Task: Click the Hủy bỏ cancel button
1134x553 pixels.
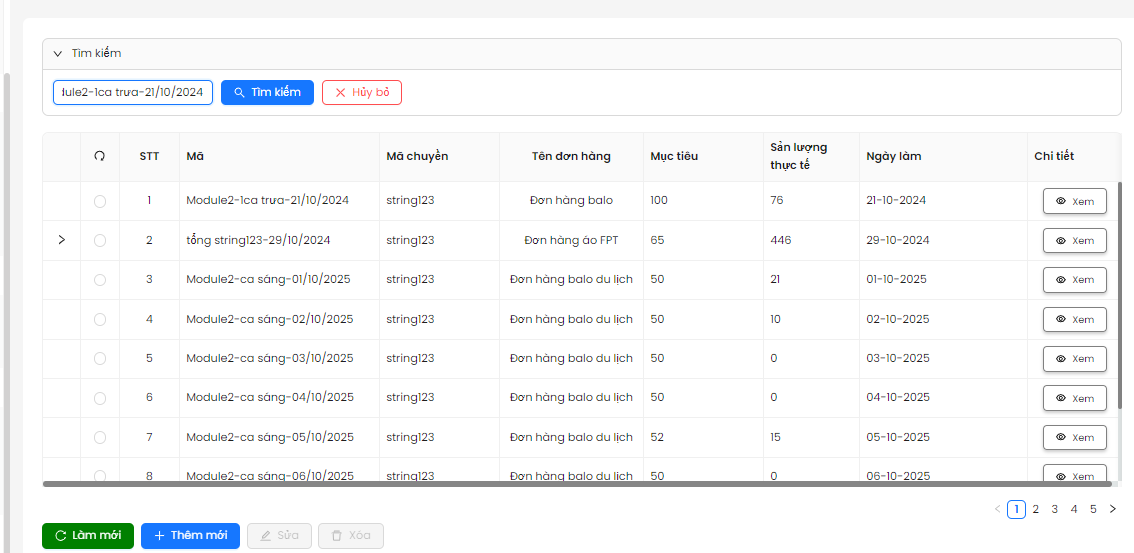Action: click(x=361, y=93)
